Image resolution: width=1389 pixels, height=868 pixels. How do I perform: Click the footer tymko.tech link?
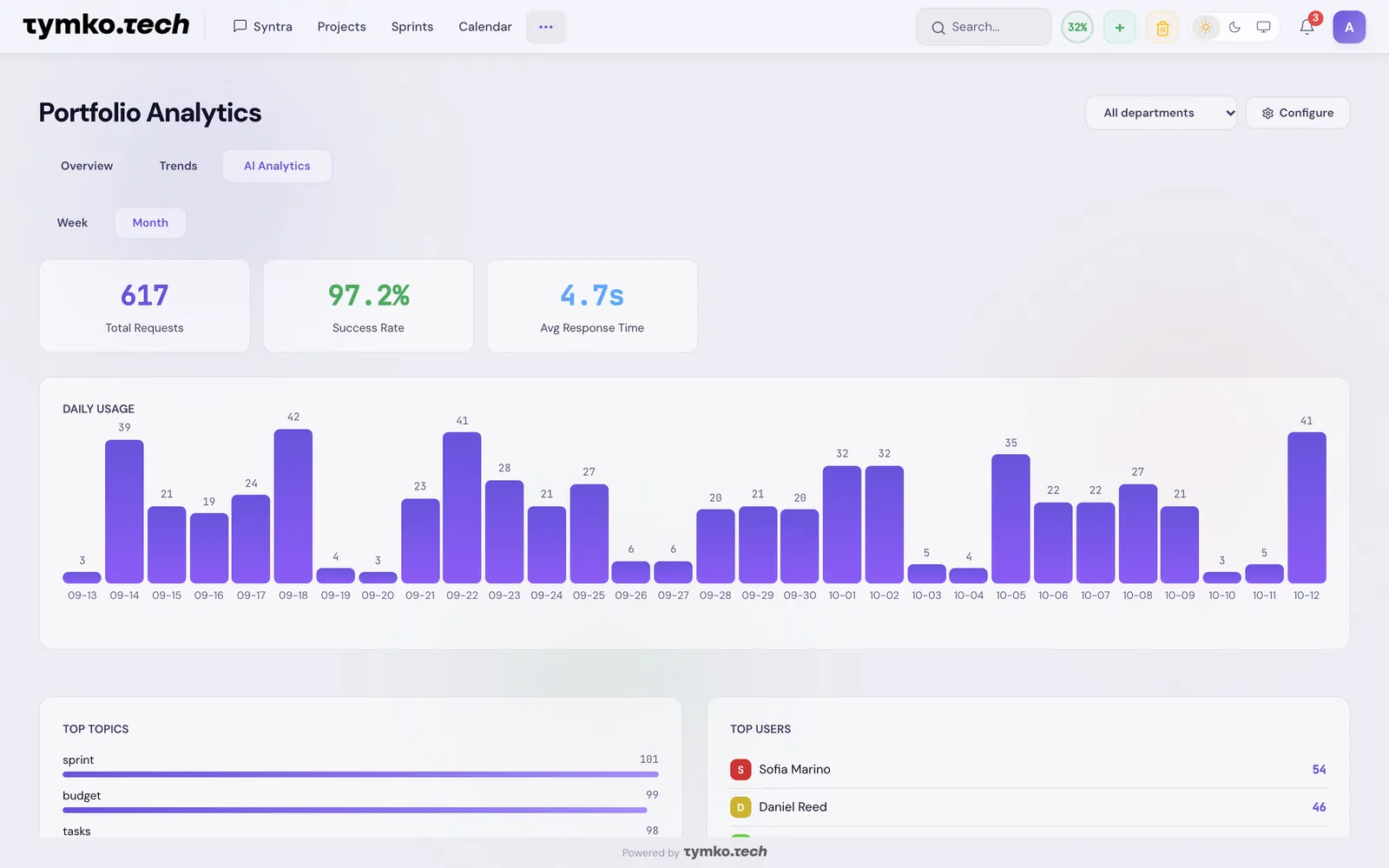point(725,852)
